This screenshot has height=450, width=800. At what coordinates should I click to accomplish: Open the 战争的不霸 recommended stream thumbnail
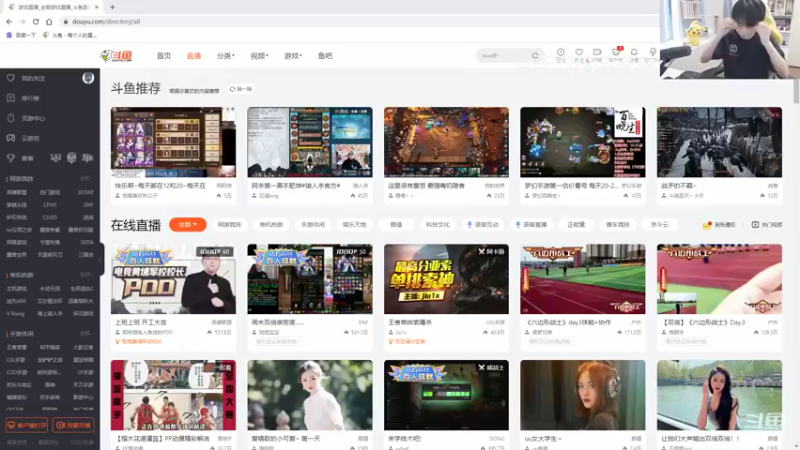point(719,142)
